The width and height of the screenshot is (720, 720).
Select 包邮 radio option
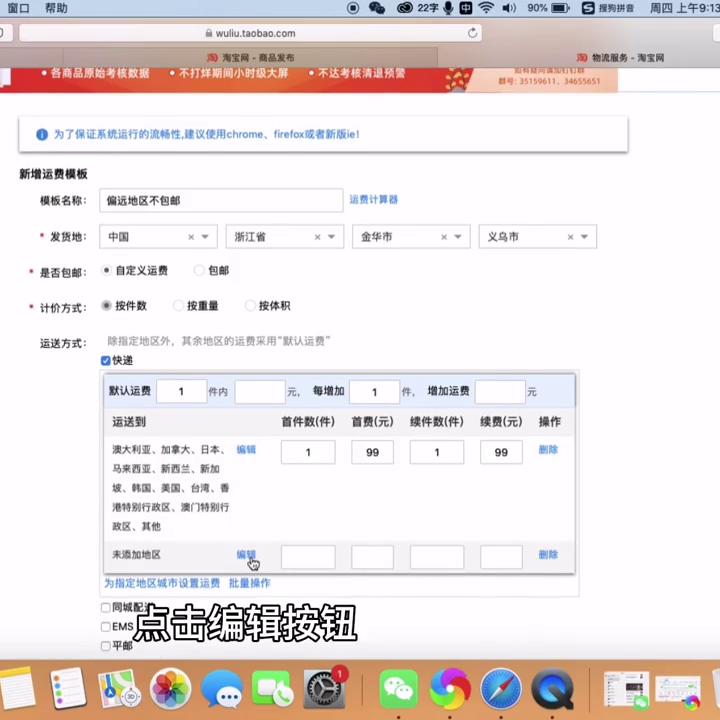[x=199, y=270]
